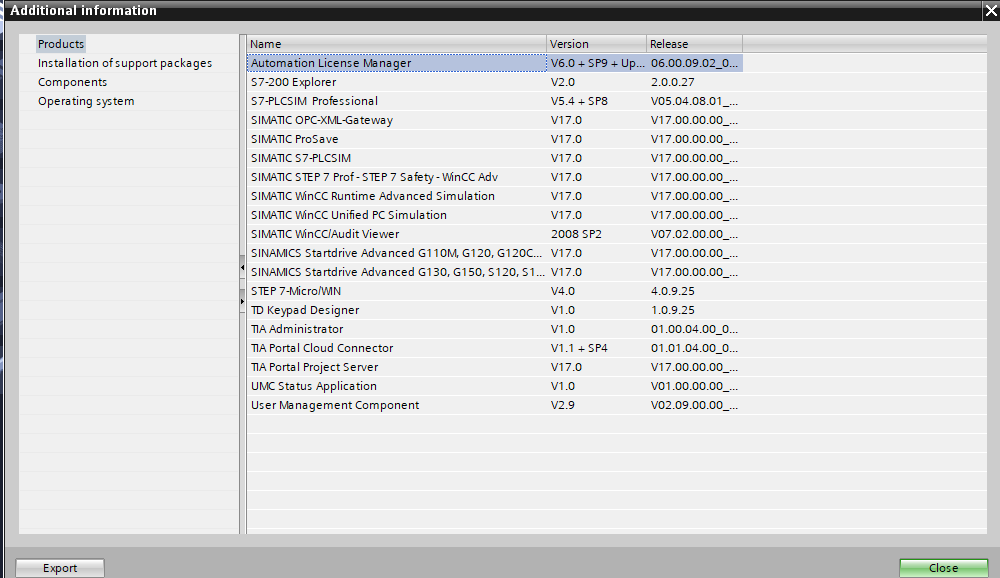Select the SIMATIC S7-PLCSIM row
1000x578 pixels.
point(494,158)
